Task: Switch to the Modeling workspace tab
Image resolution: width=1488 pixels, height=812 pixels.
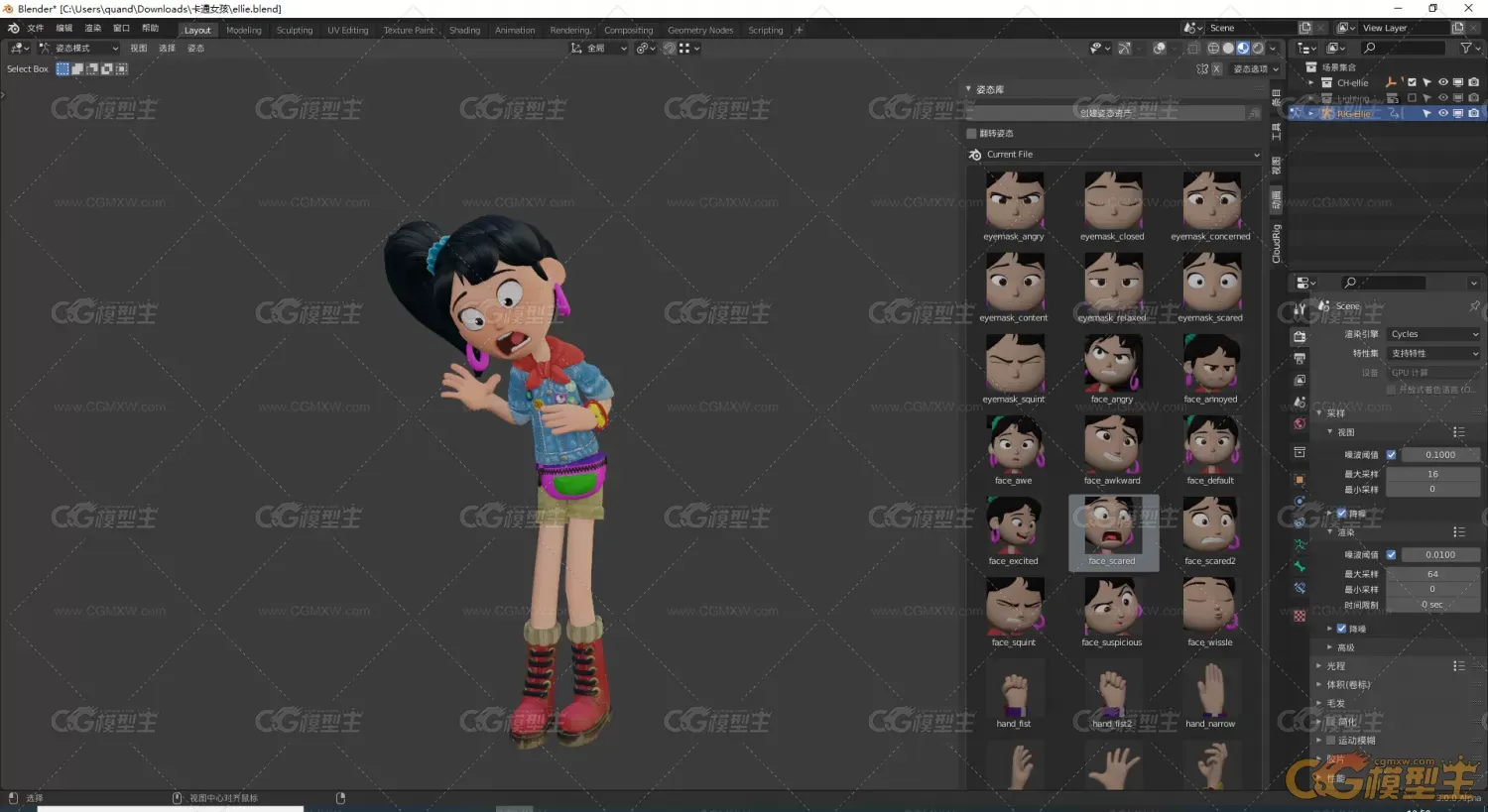Action: [x=244, y=30]
